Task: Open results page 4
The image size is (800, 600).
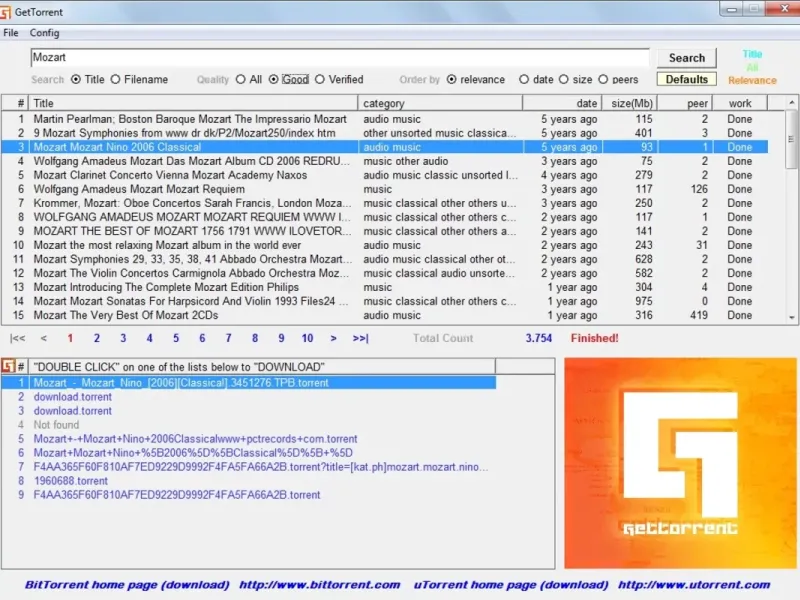Action: [149, 338]
